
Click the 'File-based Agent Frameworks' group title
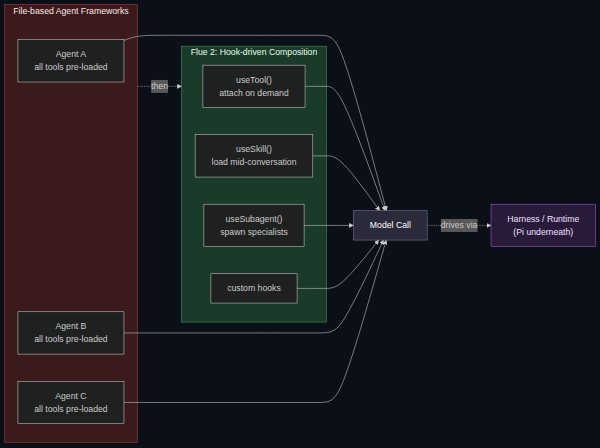(x=71, y=11)
